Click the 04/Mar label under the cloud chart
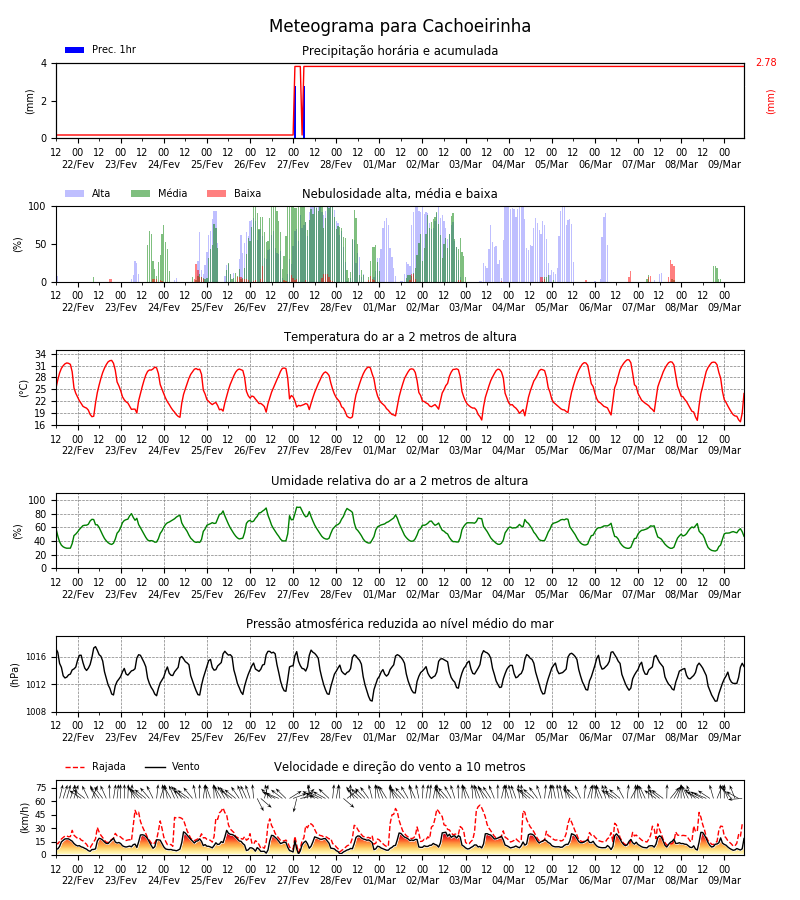This screenshot has height=900, width=800. 508,307
